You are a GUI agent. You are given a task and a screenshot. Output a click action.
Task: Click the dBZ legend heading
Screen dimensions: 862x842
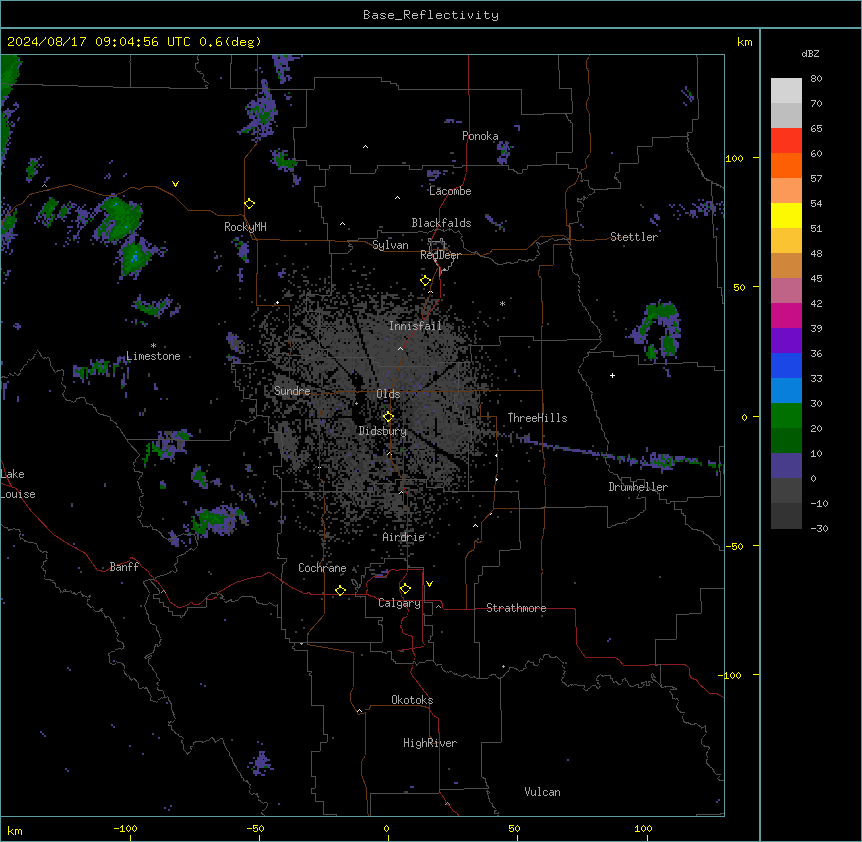click(x=810, y=53)
